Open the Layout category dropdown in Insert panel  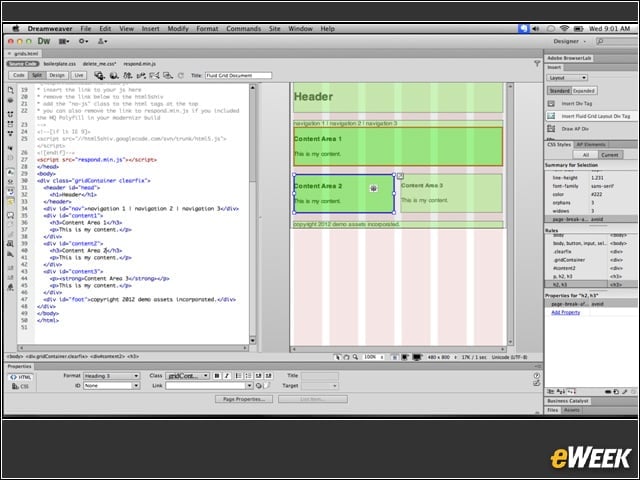(567, 78)
